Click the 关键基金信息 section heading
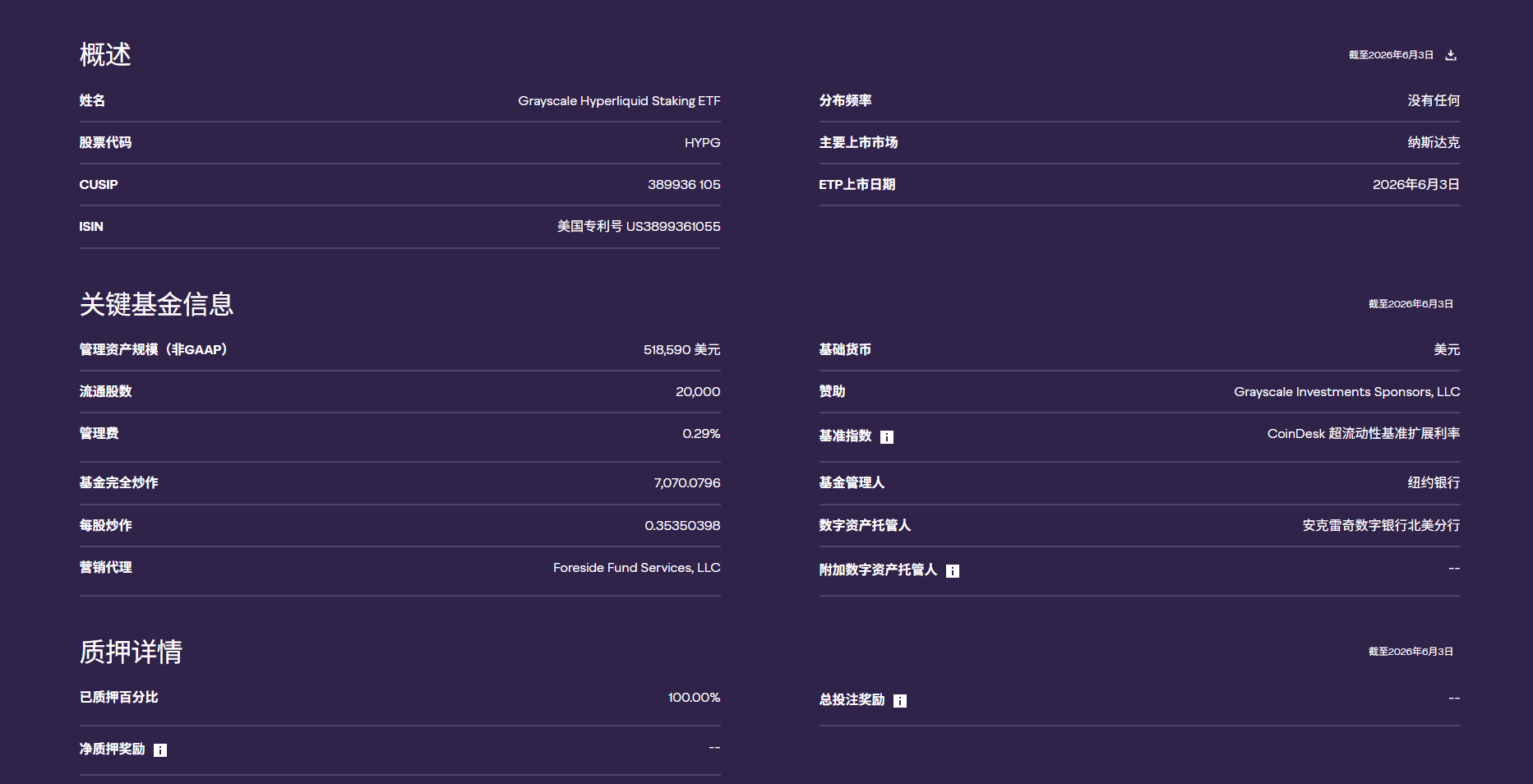Viewport: 1533px width, 784px height. tap(156, 305)
